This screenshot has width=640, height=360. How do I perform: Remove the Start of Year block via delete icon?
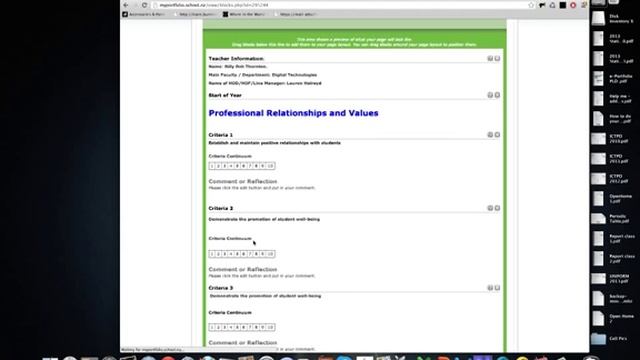click(497, 95)
